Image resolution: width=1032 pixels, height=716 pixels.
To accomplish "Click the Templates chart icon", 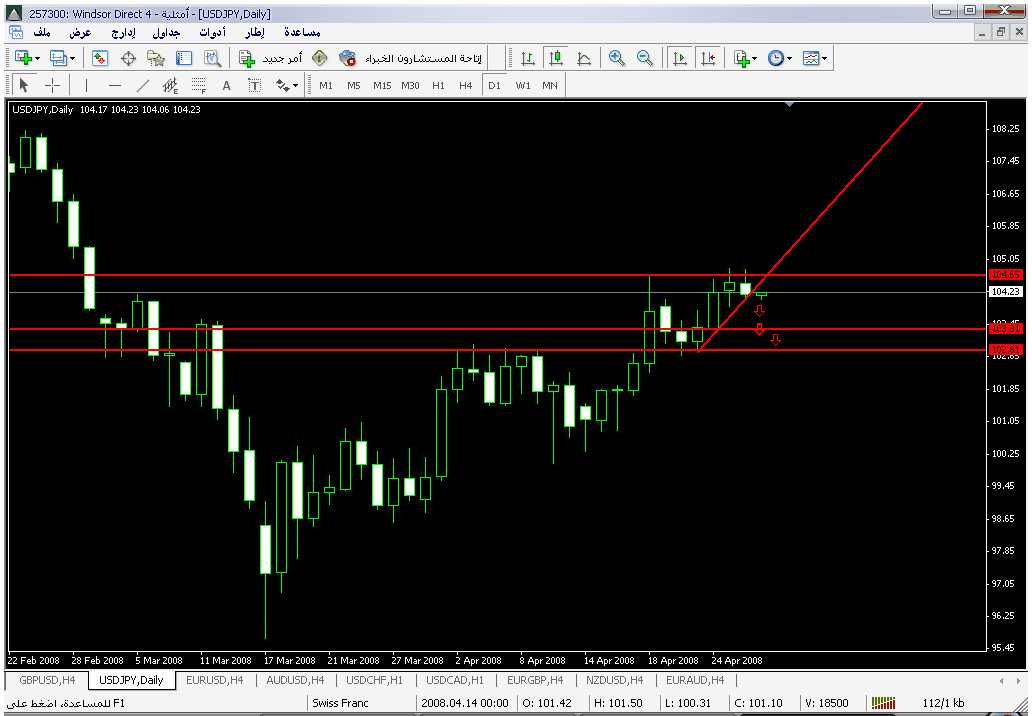I will [x=811, y=59].
